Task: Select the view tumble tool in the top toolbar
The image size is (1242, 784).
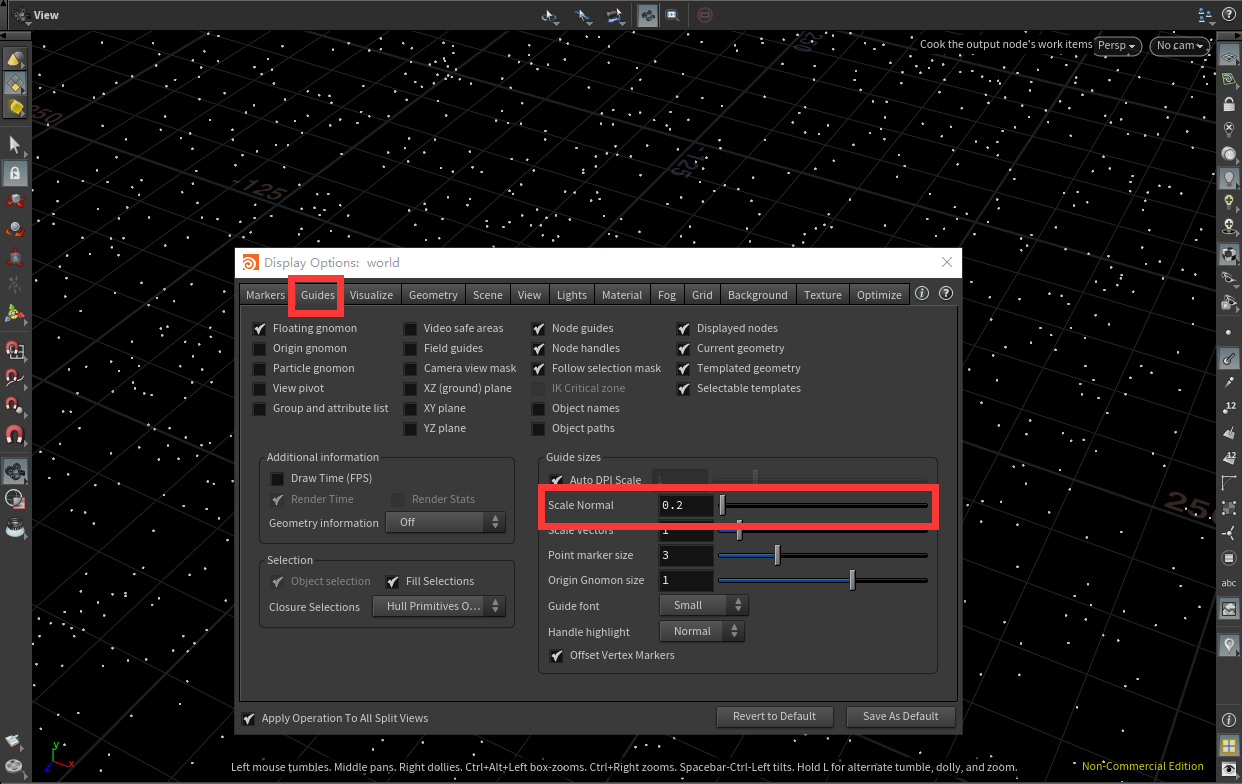Action: [x=548, y=15]
